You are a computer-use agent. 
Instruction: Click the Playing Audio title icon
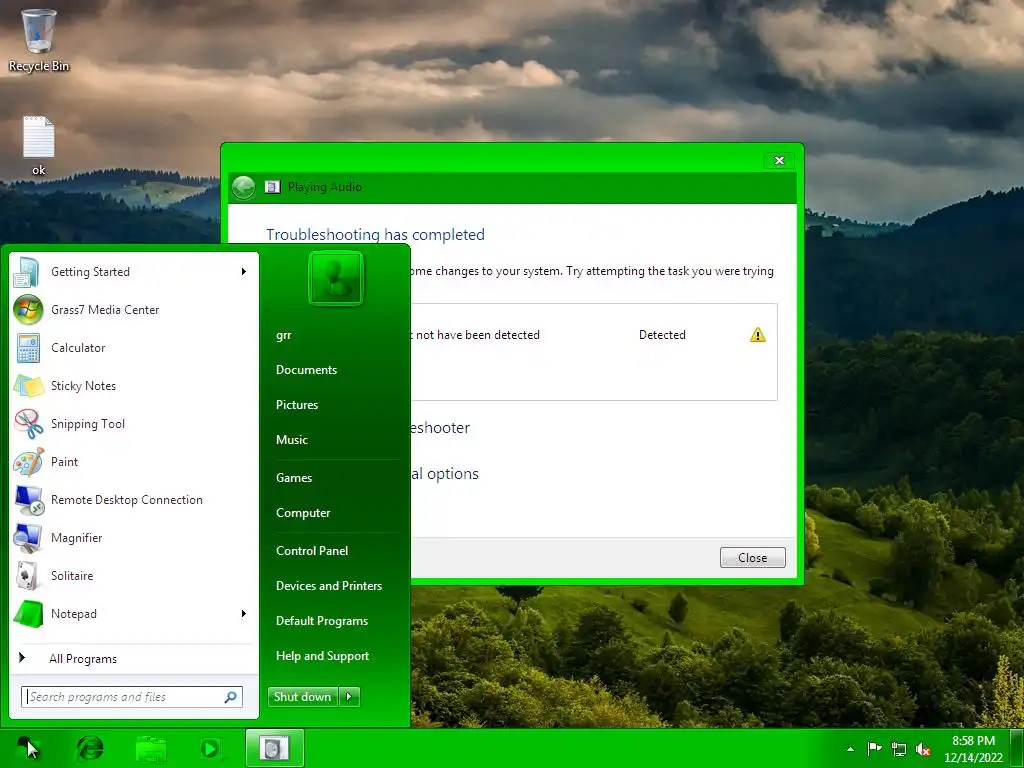click(x=272, y=187)
